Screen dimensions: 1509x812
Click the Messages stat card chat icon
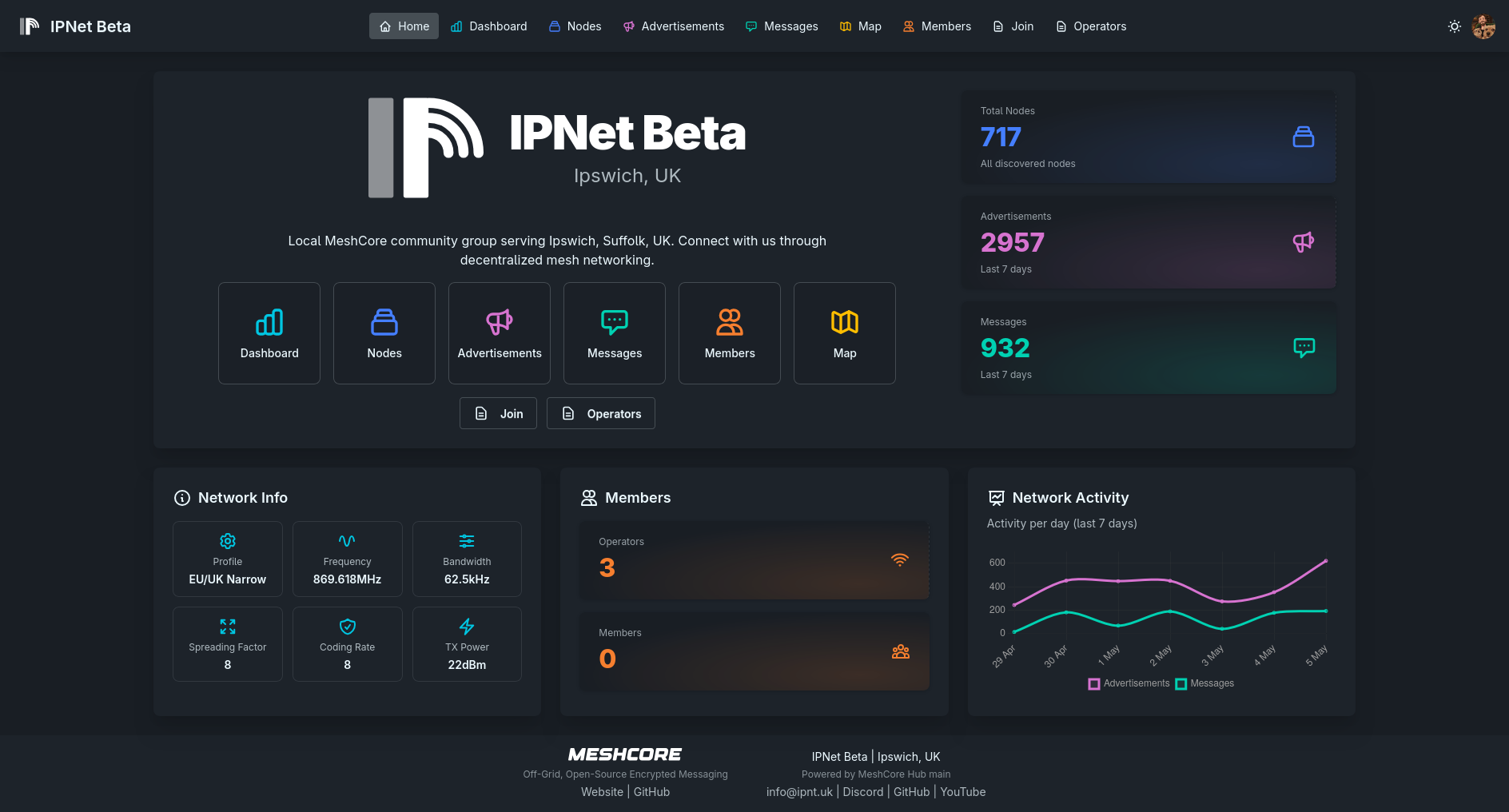[1304, 348]
